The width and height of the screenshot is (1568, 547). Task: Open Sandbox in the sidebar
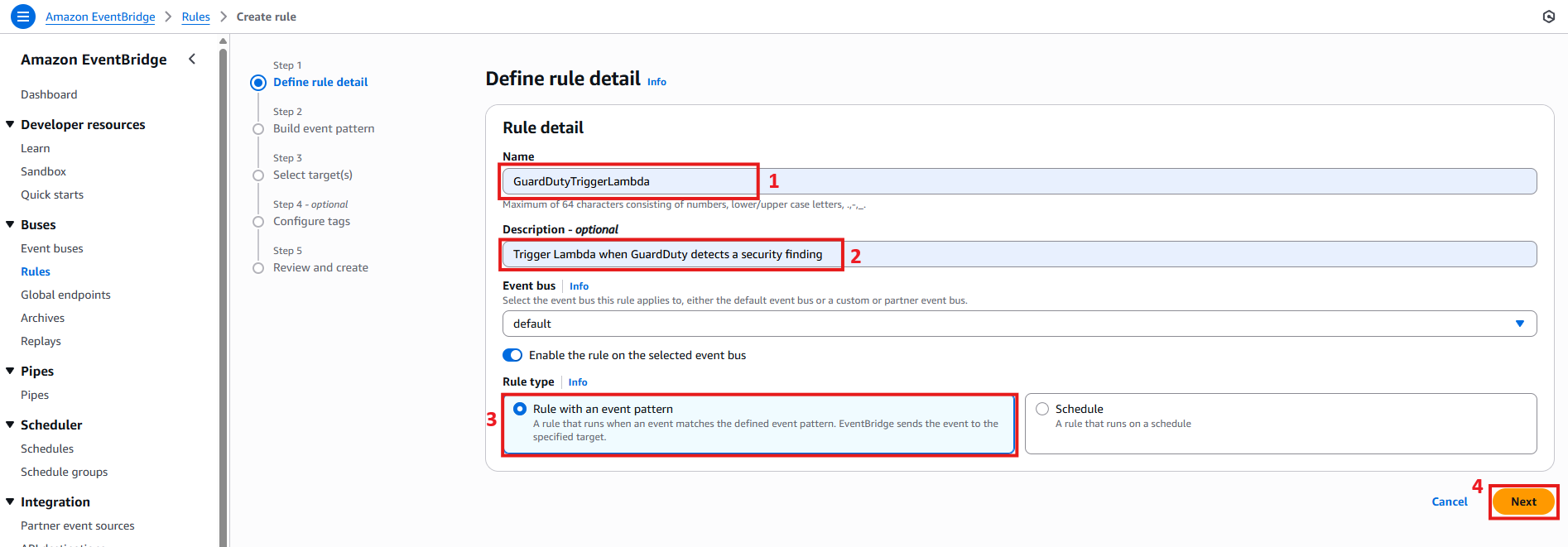pos(43,171)
